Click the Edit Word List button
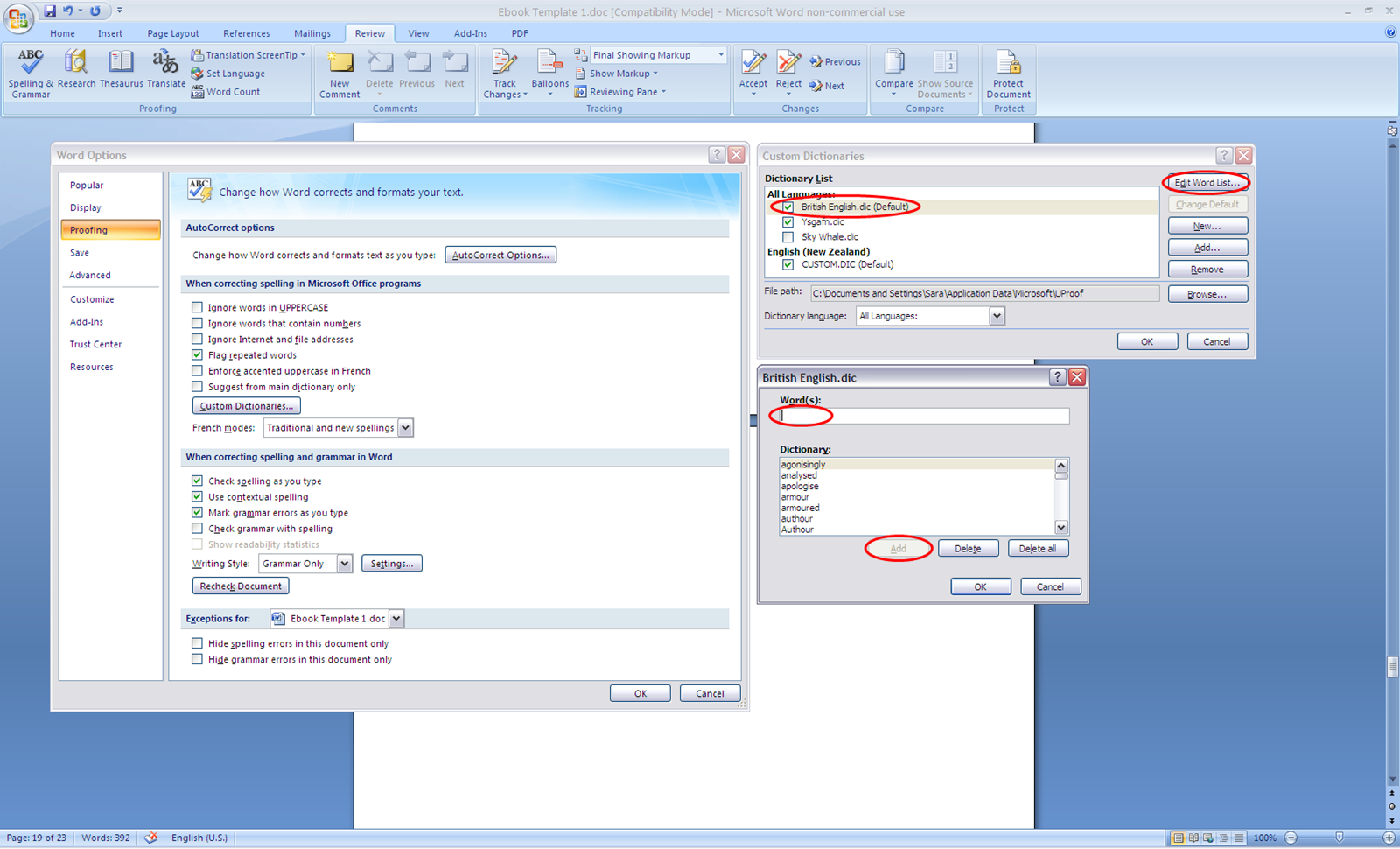 (x=1207, y=182)
